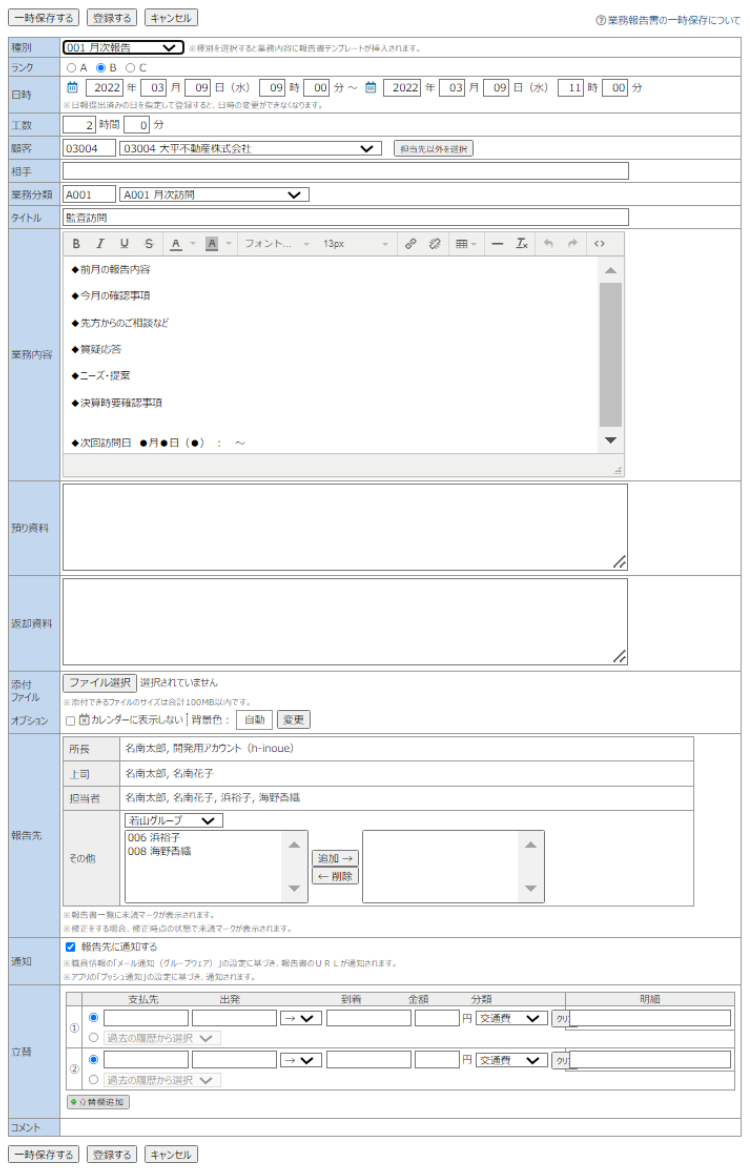Select 008 海野香織 in staff list
750x1170 pixels.
[x=159, y=851]
